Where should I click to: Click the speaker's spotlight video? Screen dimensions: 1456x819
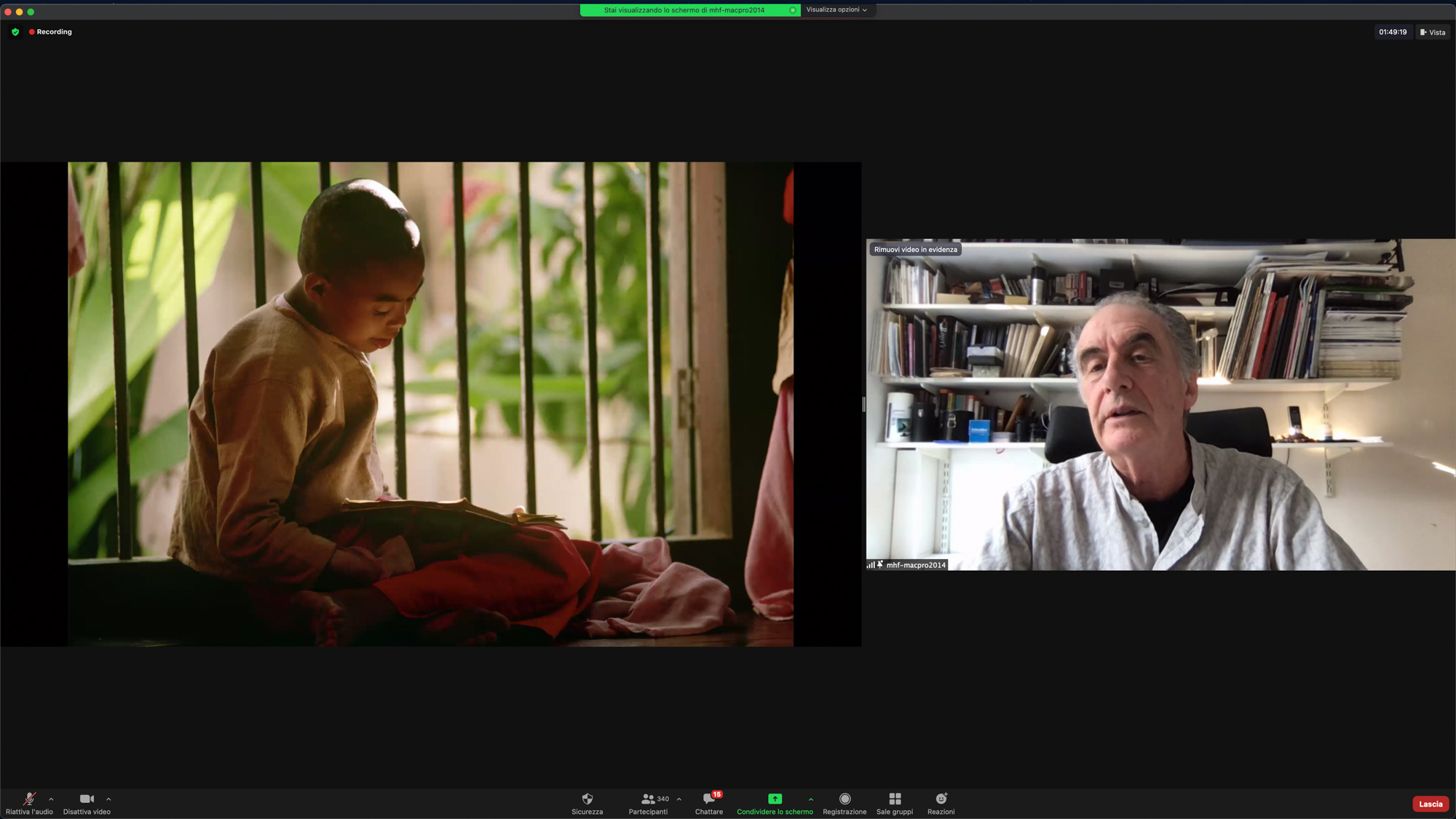click(1160, 404)
